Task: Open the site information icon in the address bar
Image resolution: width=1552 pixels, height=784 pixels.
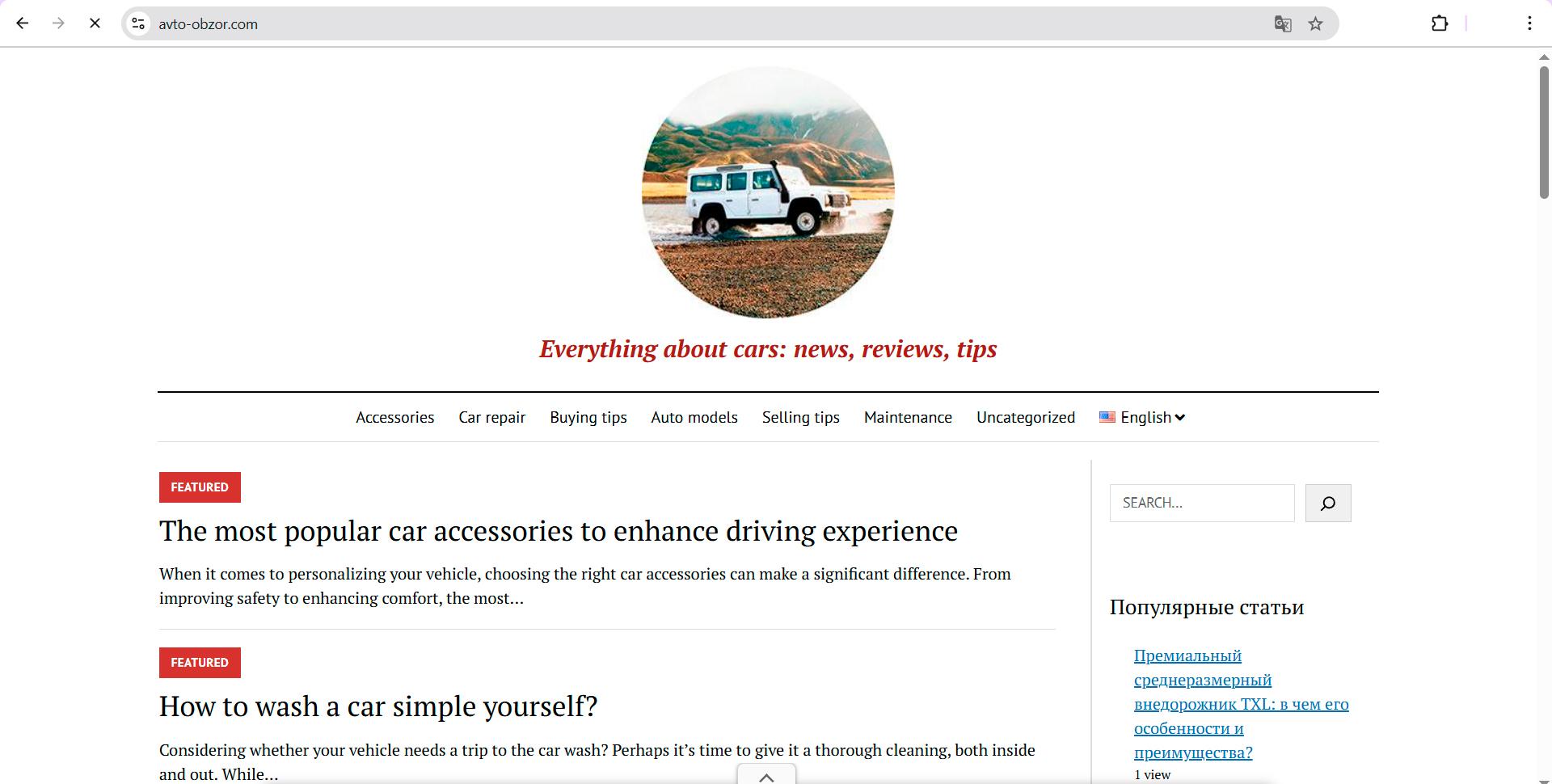Action: coord(138,23)
